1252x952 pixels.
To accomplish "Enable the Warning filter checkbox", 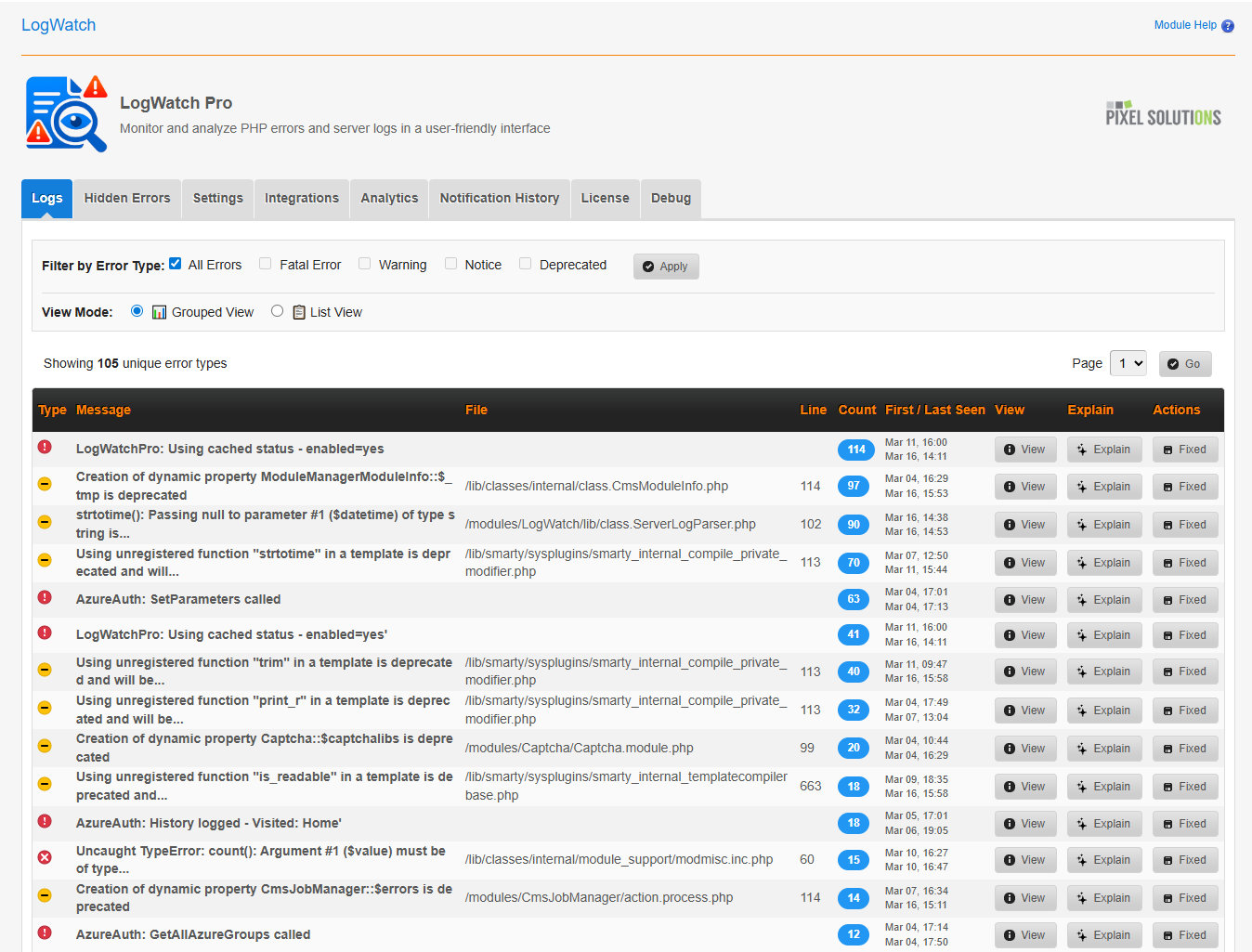I will point(364,264).
